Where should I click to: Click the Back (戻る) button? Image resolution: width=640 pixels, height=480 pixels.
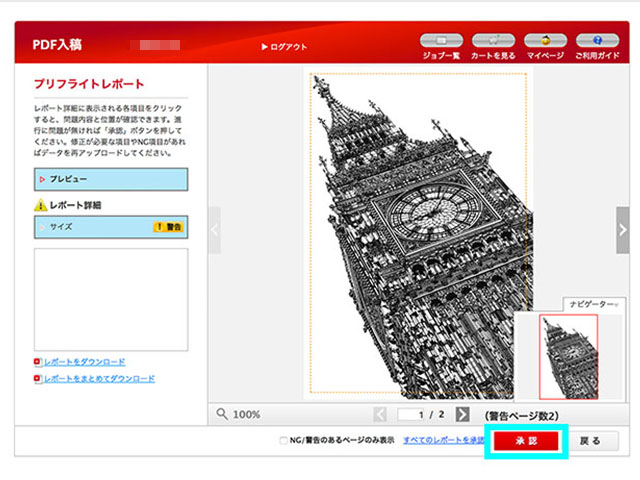tap(590, 441)
